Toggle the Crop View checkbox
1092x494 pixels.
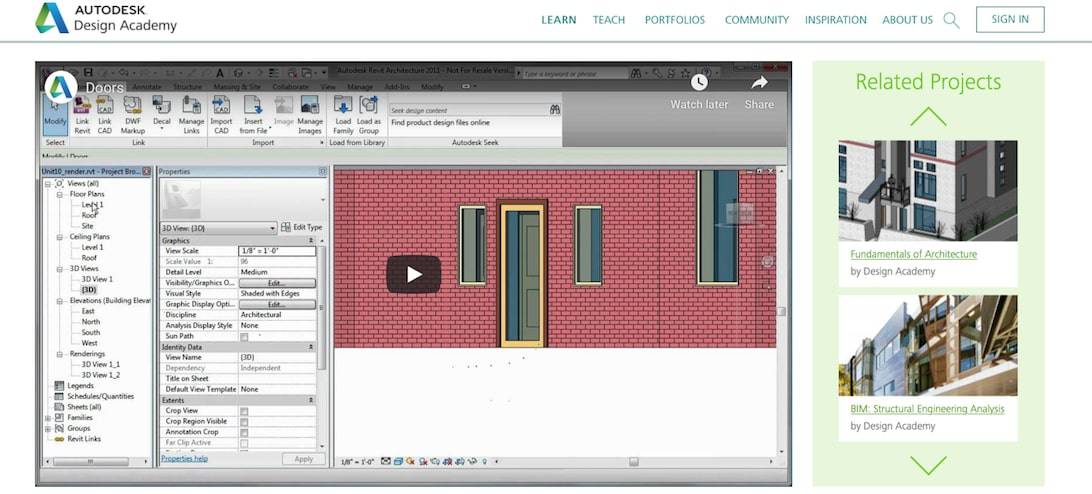[244, 412]
